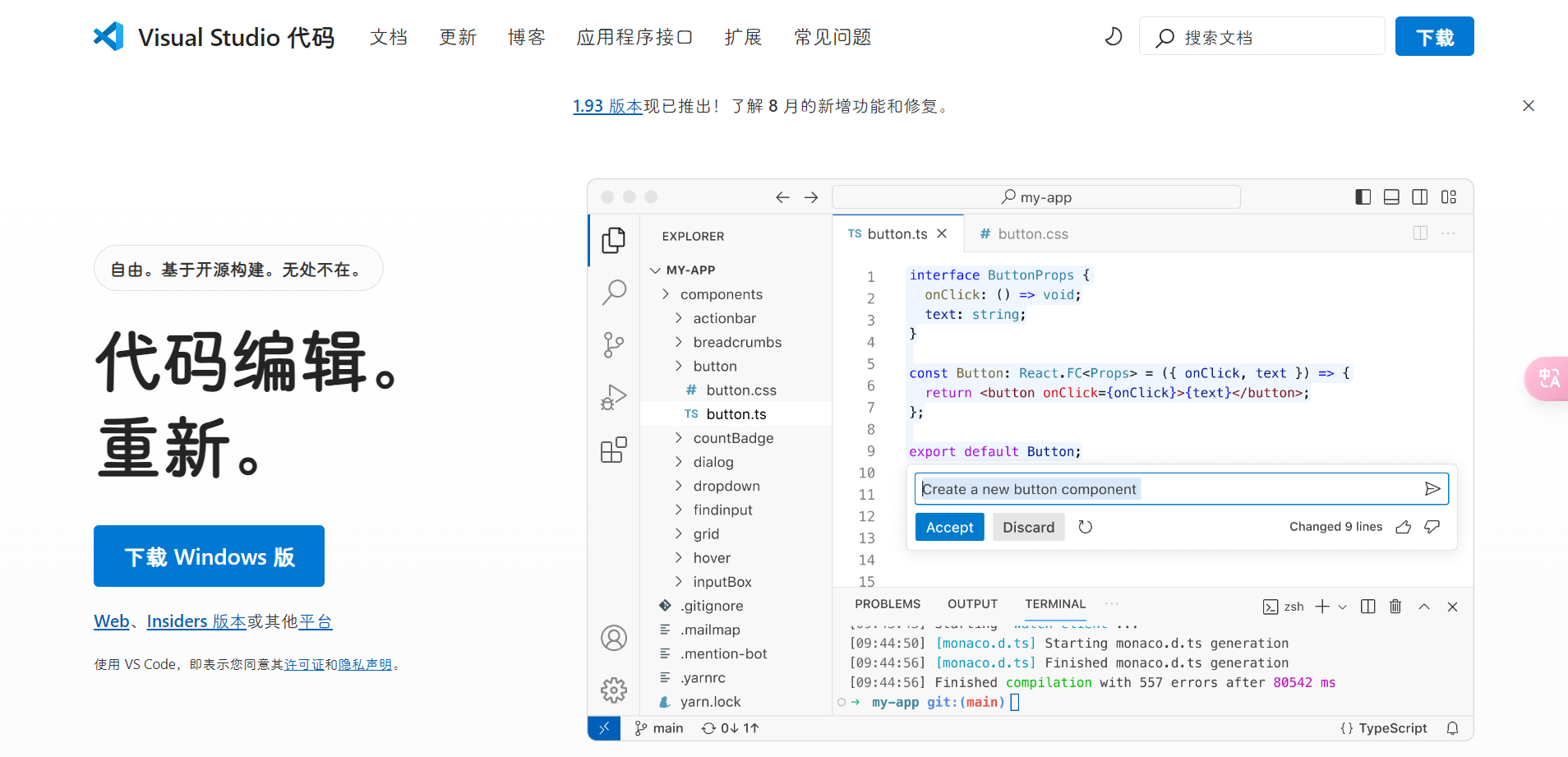1568x757 pixels.
Task: Switch to the button.css editor tab
Action: [1024, 234]
